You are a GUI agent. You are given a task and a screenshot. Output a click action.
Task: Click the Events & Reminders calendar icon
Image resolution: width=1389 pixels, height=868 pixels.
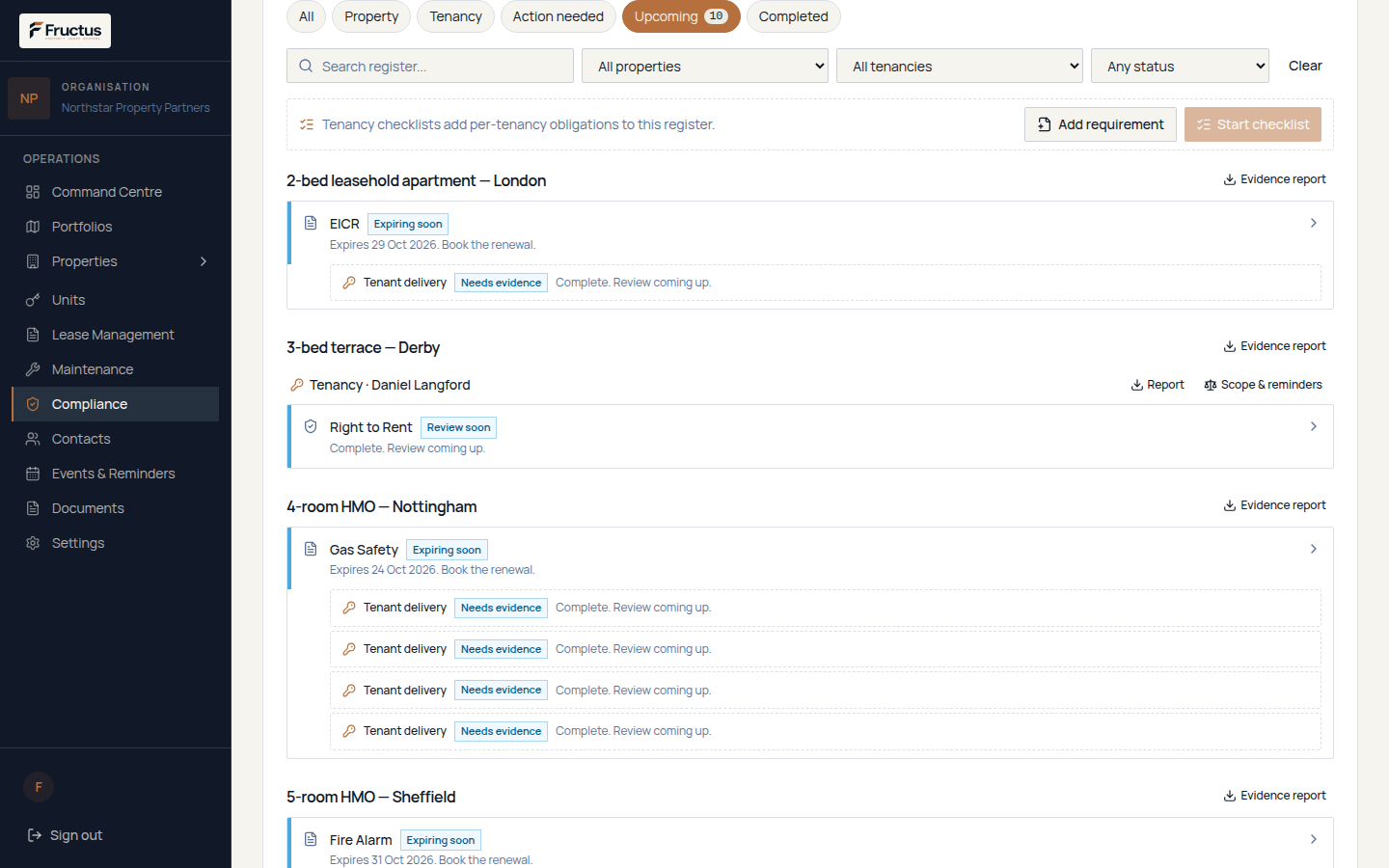tap(33, 474)
